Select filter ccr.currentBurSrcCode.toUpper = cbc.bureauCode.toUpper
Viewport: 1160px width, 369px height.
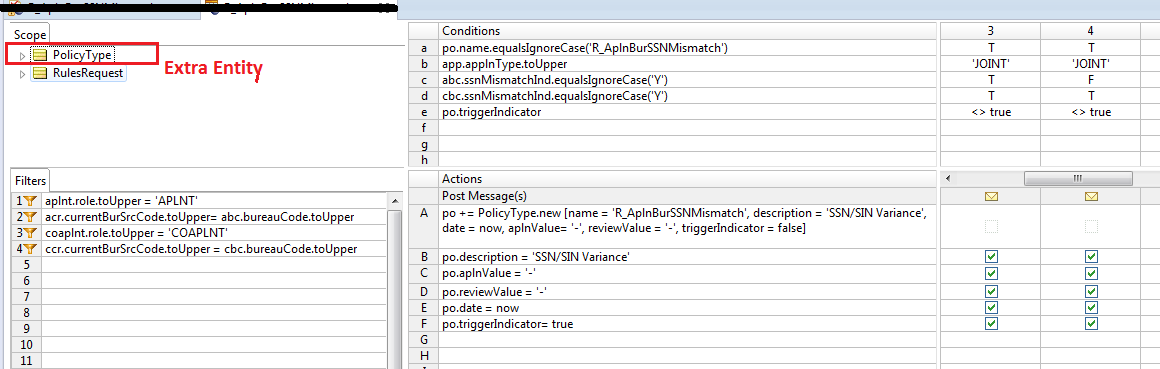tap(201, 249)
